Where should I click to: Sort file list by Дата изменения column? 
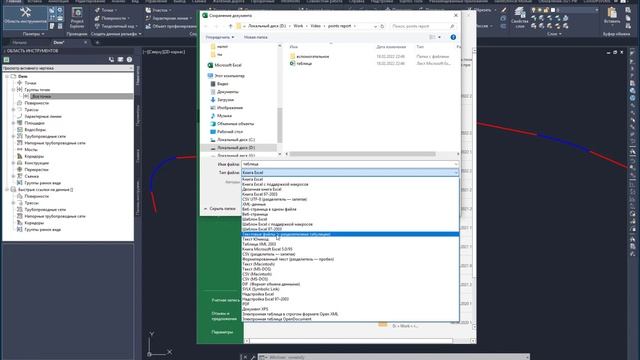391,47
